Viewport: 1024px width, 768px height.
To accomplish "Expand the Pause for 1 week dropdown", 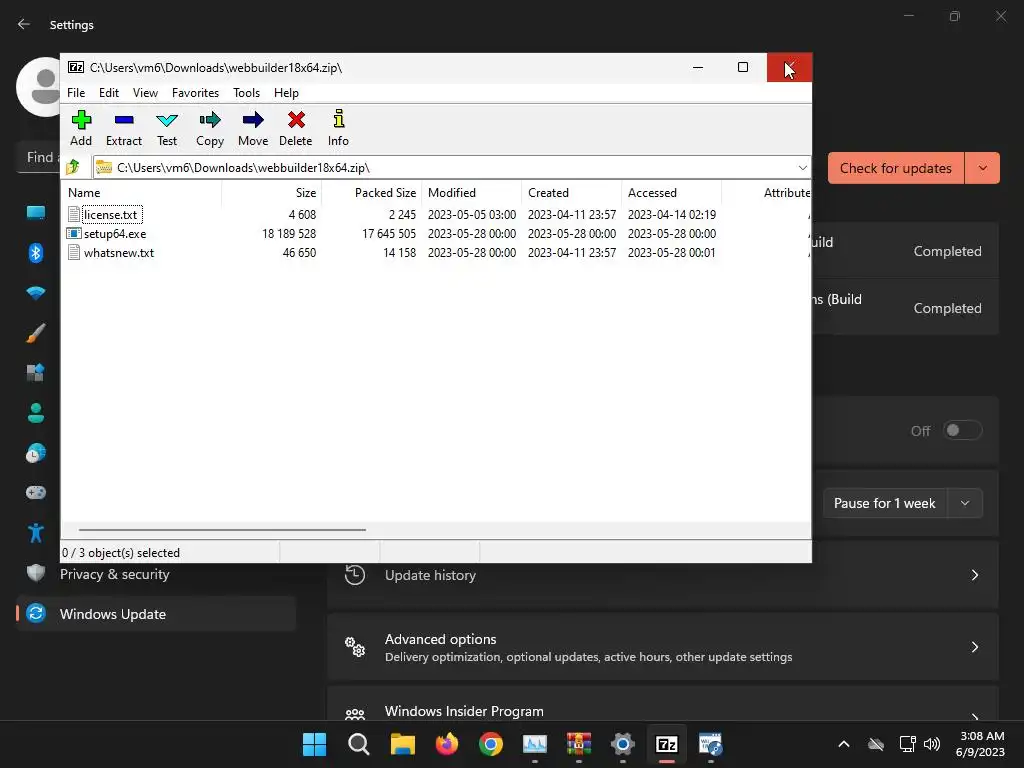I will pos(965,503).
